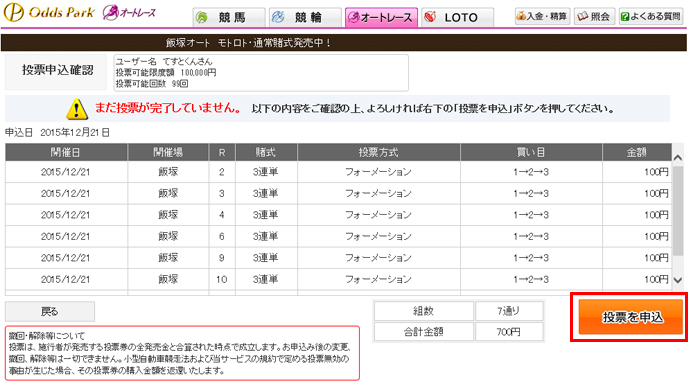Click the 7通り combinations value
The height and width of the screenshot is (390, 688).
(x=509, y=311)
